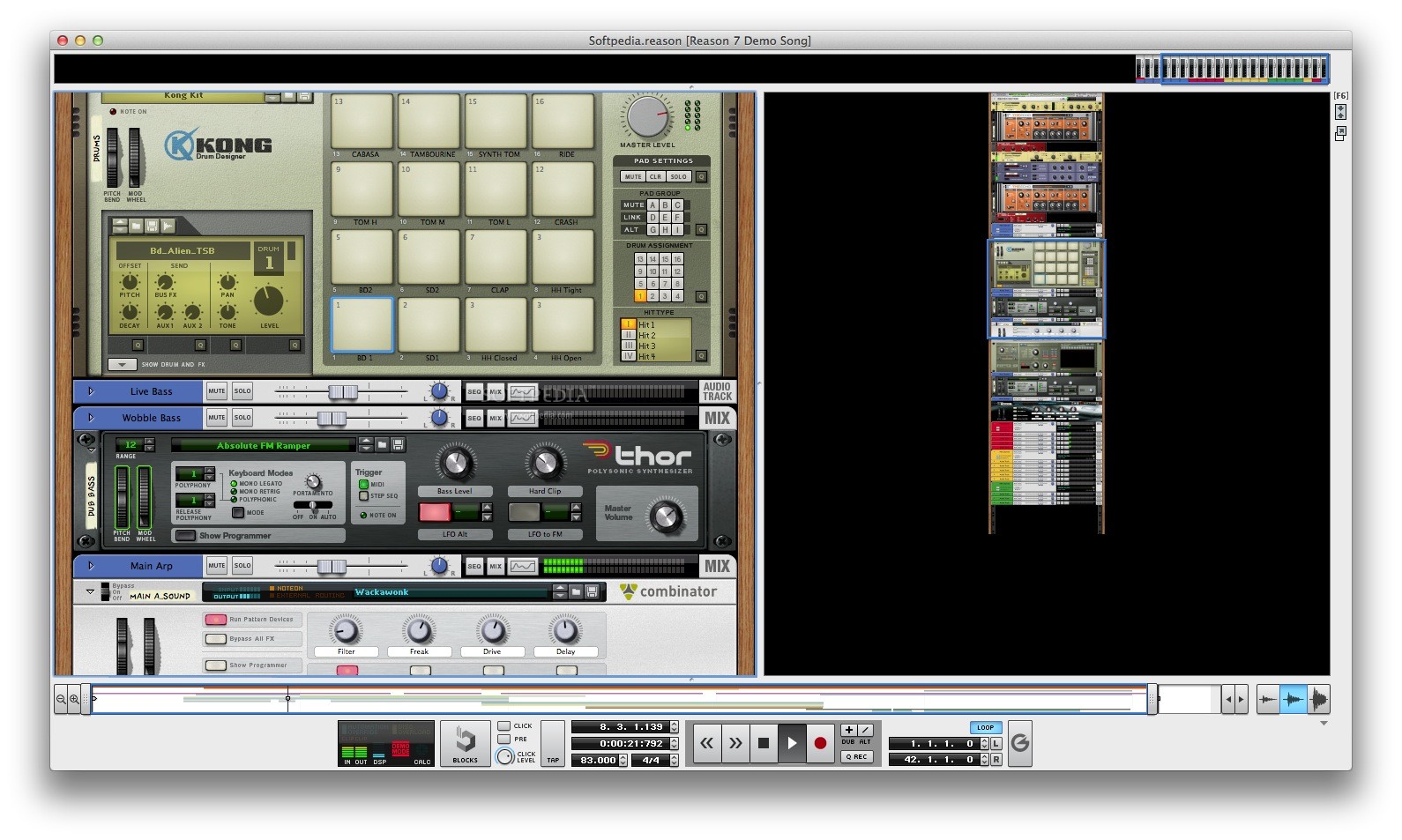Select pad group A

(653, 204)
